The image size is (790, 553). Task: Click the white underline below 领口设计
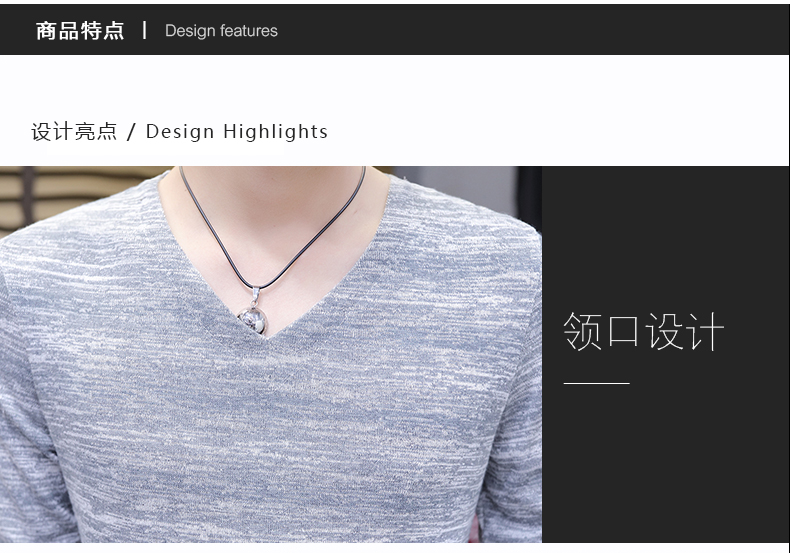click(596, 383)
